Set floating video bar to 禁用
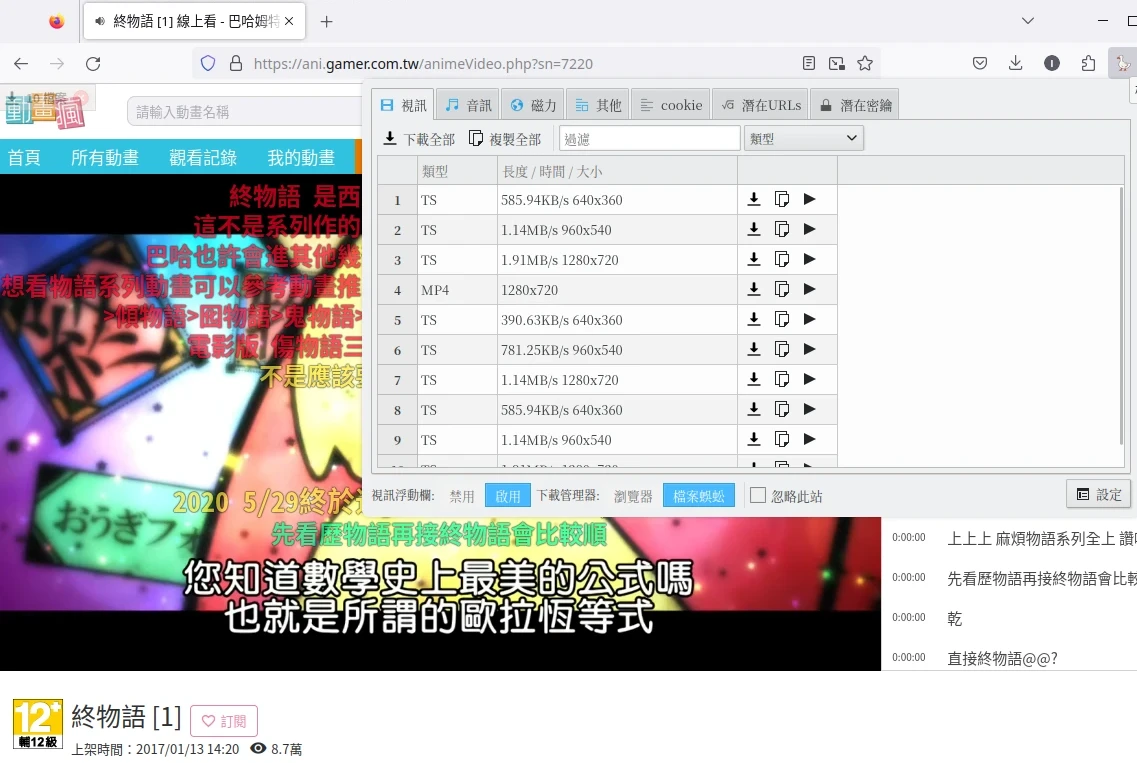 tap(462, 496)
